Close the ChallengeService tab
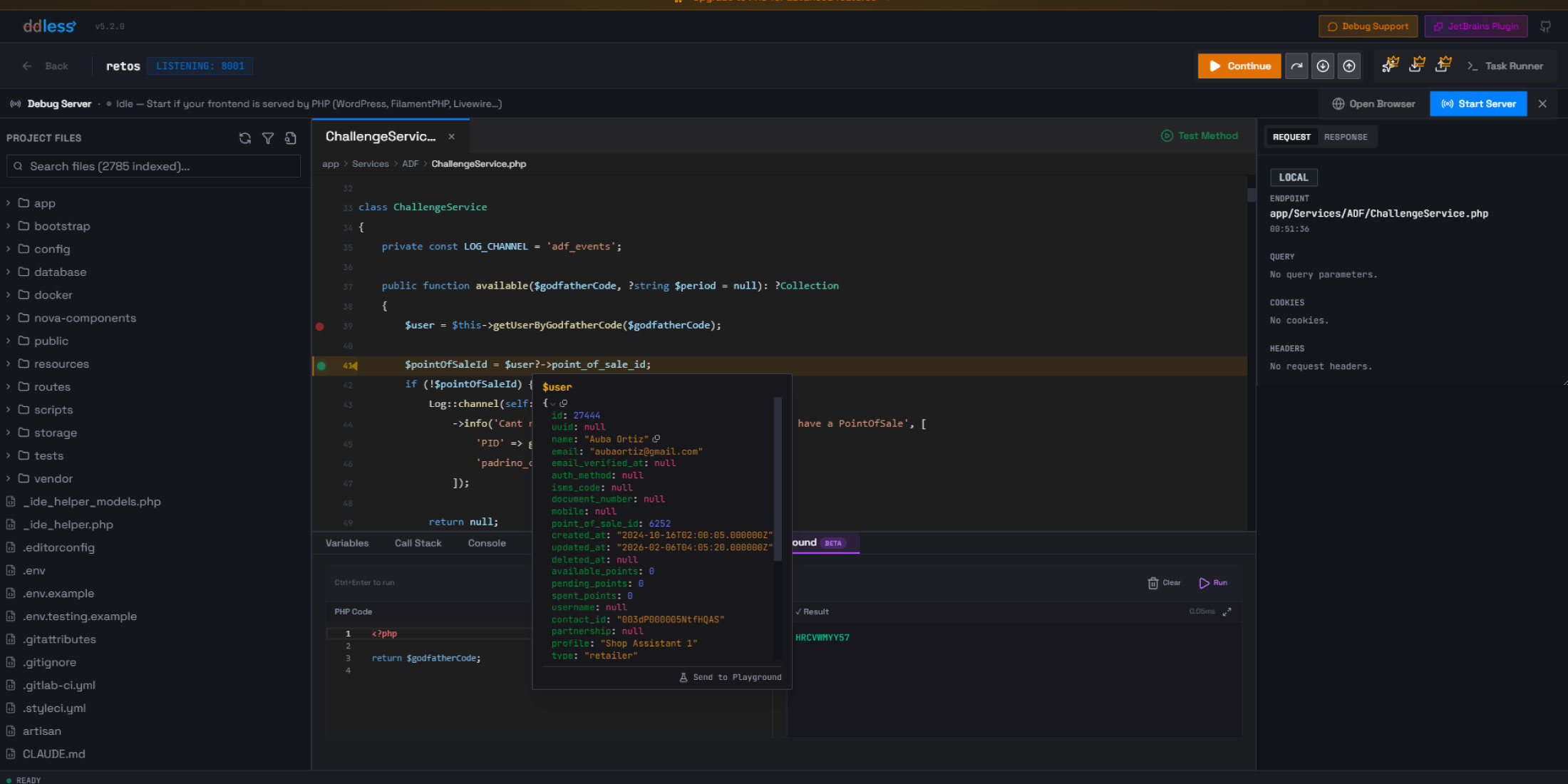Image resolution: width=1568 pixels, height=784 pixels. (x=451, y=136)
